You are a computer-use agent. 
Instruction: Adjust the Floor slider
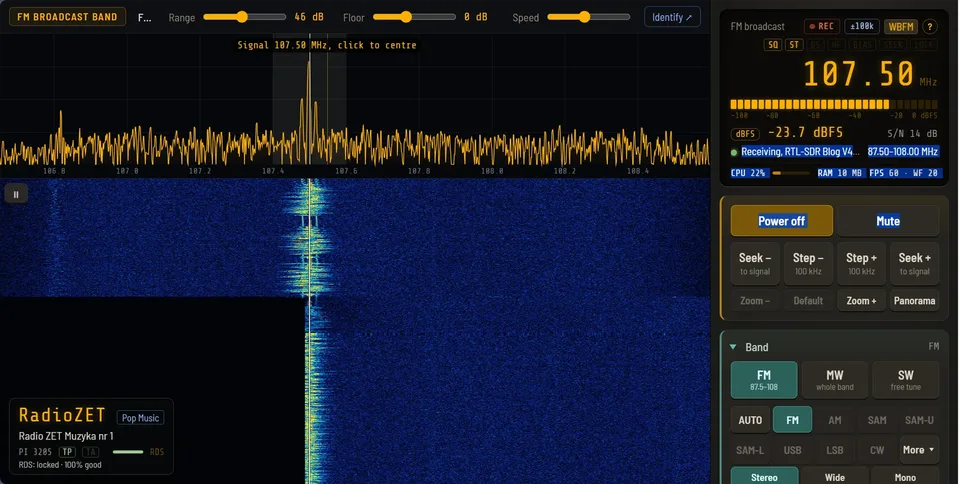pos(414,17)
